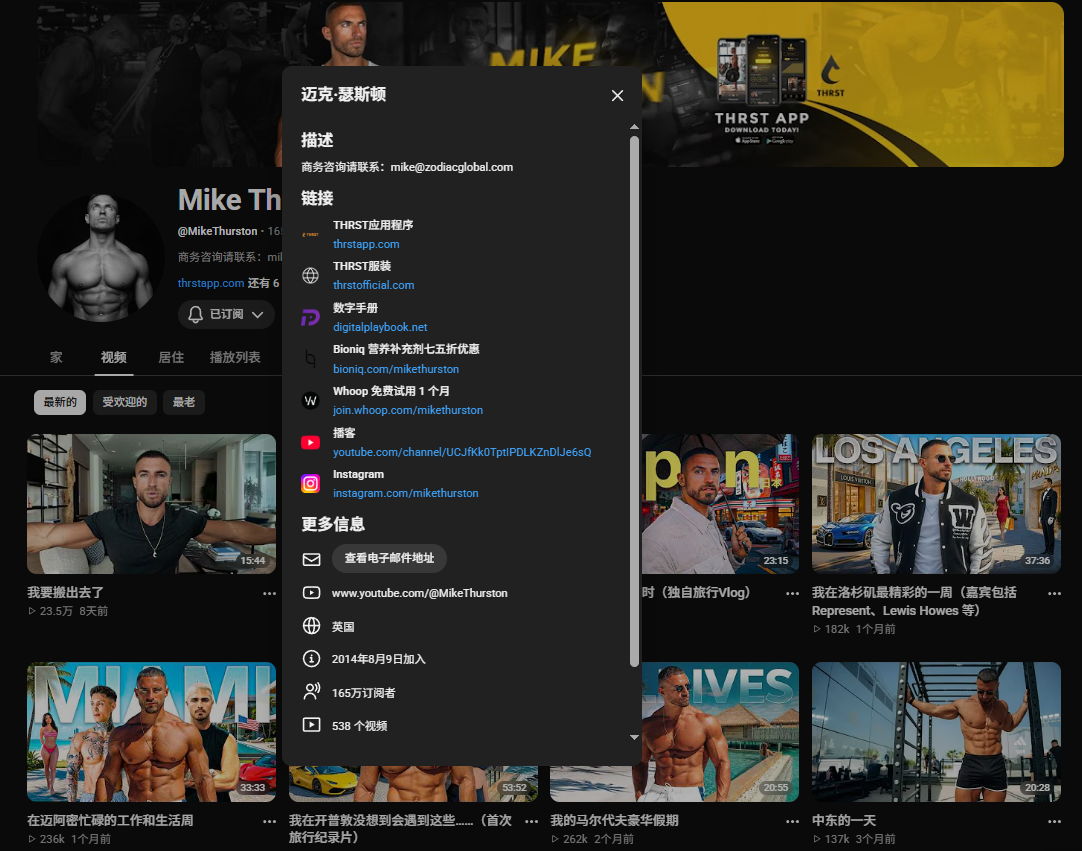The image size is (1082, 851).
Task: Click title 在迈阿密忙碌的工作和生活周
Action: pos(110,820)
